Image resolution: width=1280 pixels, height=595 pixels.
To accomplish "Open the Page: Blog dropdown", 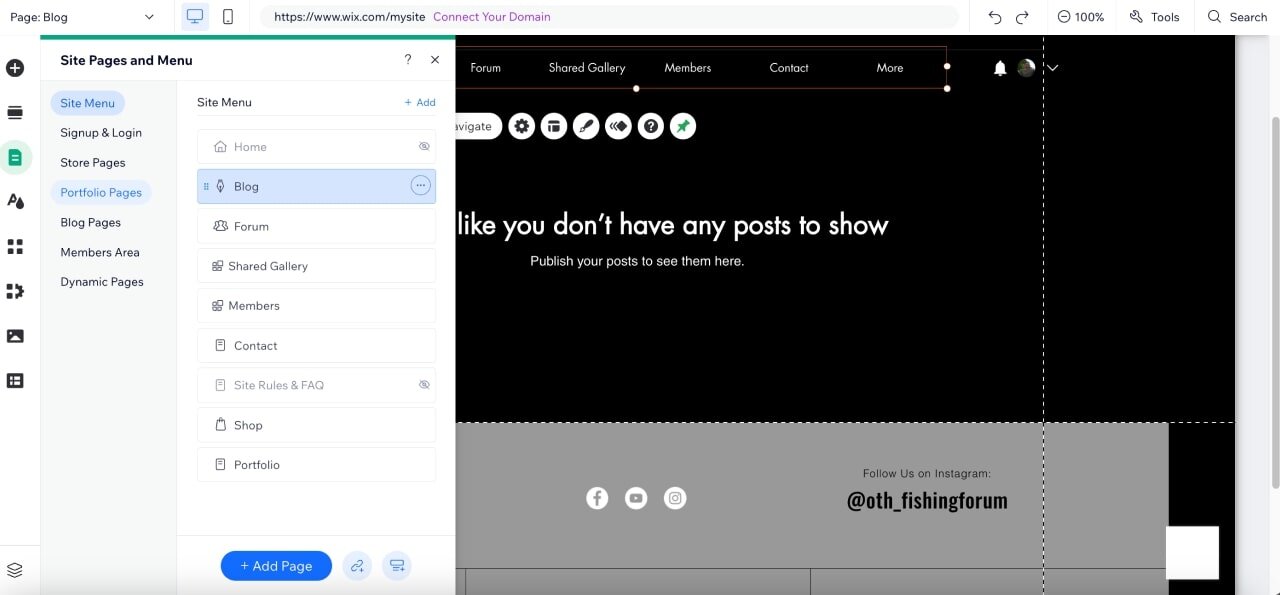I will [82, 17].
